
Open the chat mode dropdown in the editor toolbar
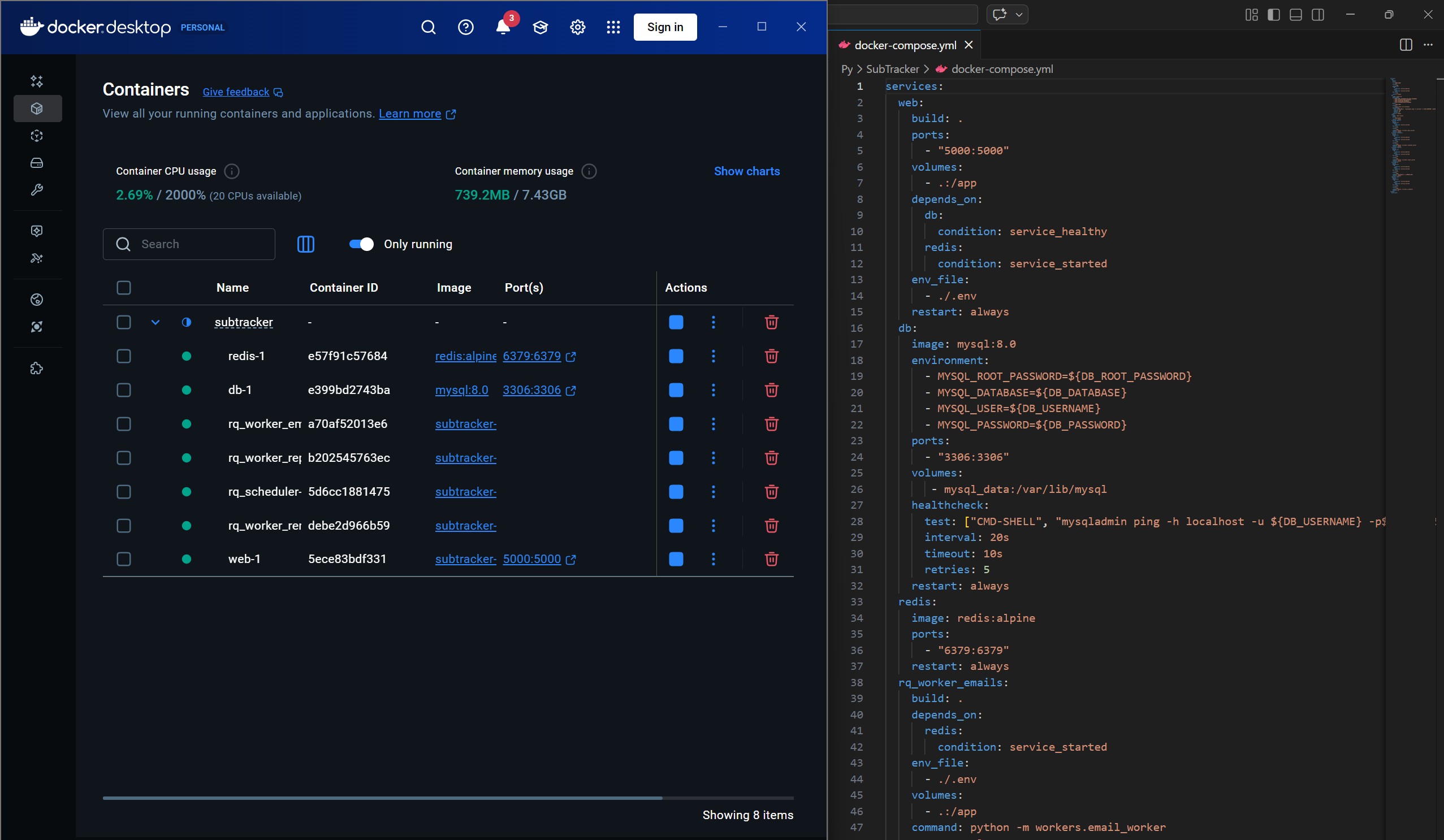pos(1018,14)
